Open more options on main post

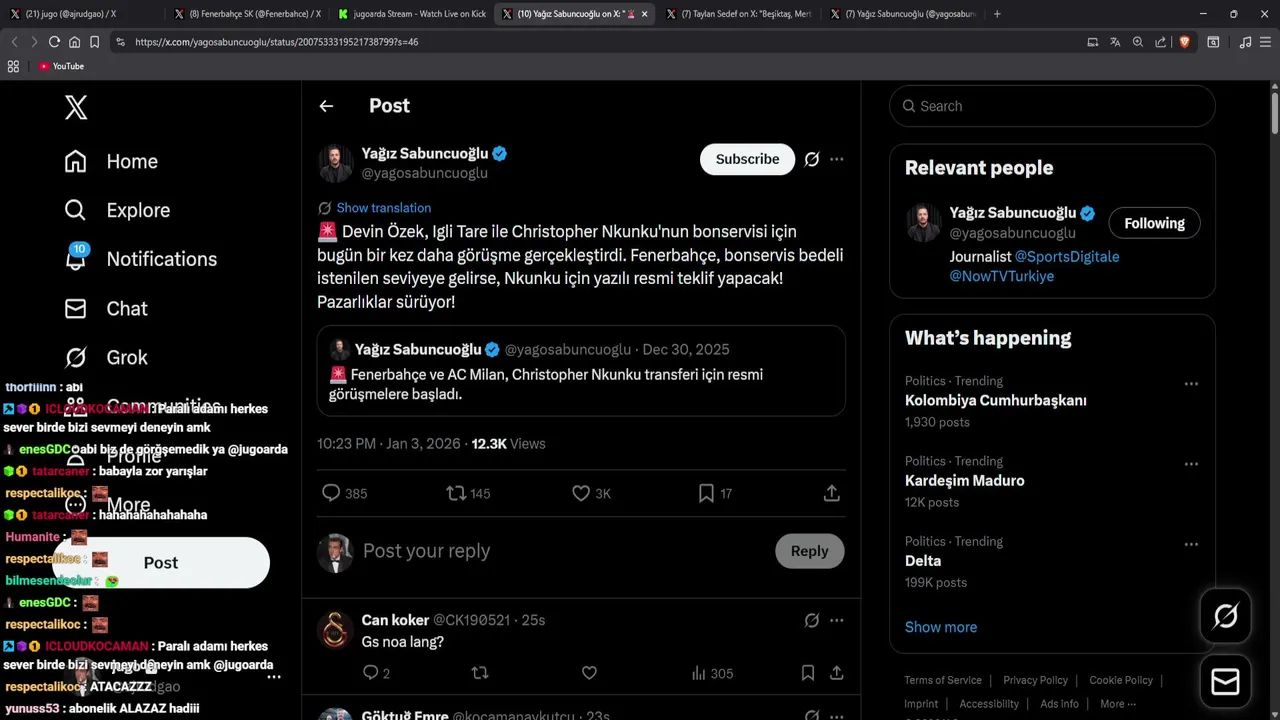tap(837, 159)
